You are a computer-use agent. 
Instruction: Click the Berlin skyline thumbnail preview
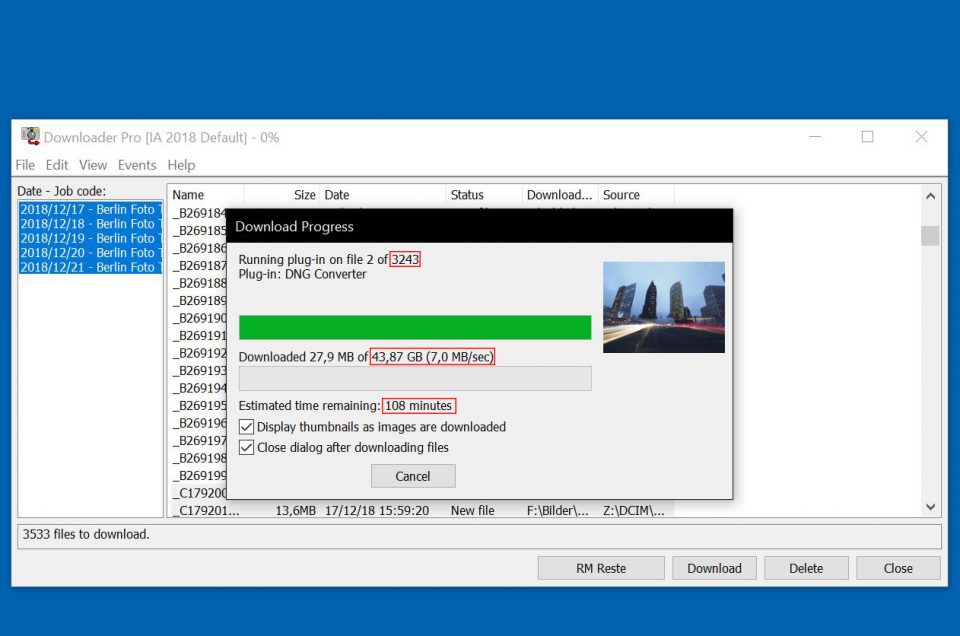[x=664, y=307]
